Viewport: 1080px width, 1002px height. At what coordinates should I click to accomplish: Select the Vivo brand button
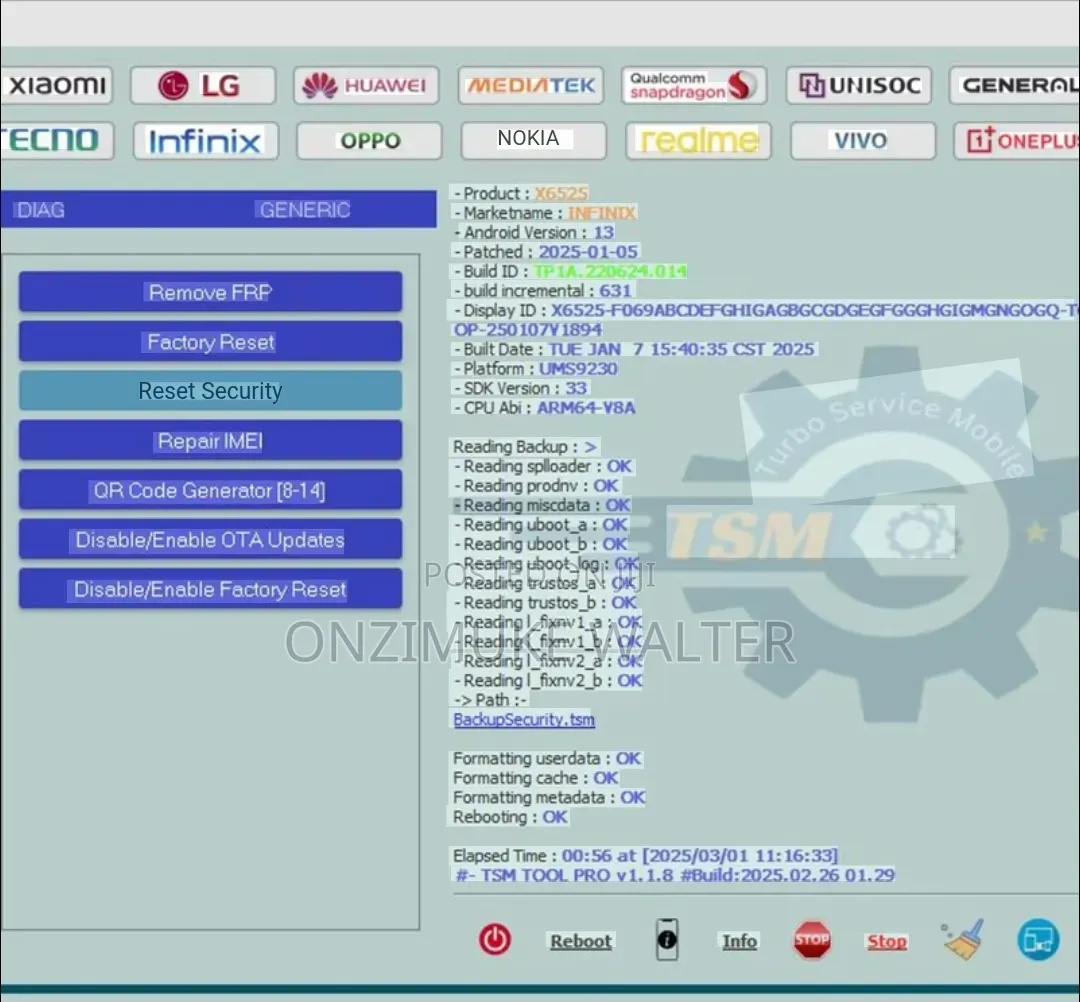click(x=863, y=140)
